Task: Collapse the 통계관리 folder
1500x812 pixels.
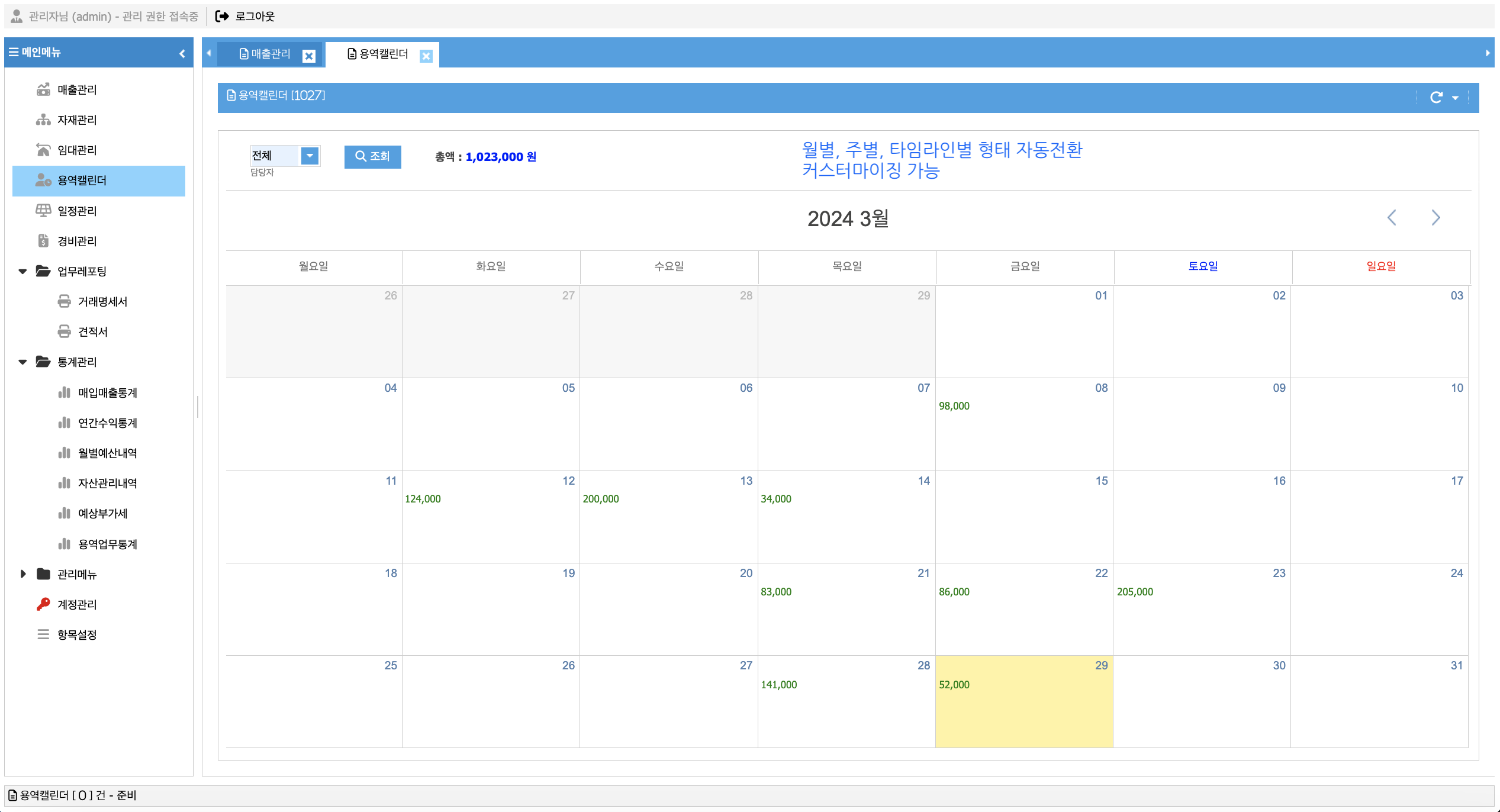Action: pos(23,362)
